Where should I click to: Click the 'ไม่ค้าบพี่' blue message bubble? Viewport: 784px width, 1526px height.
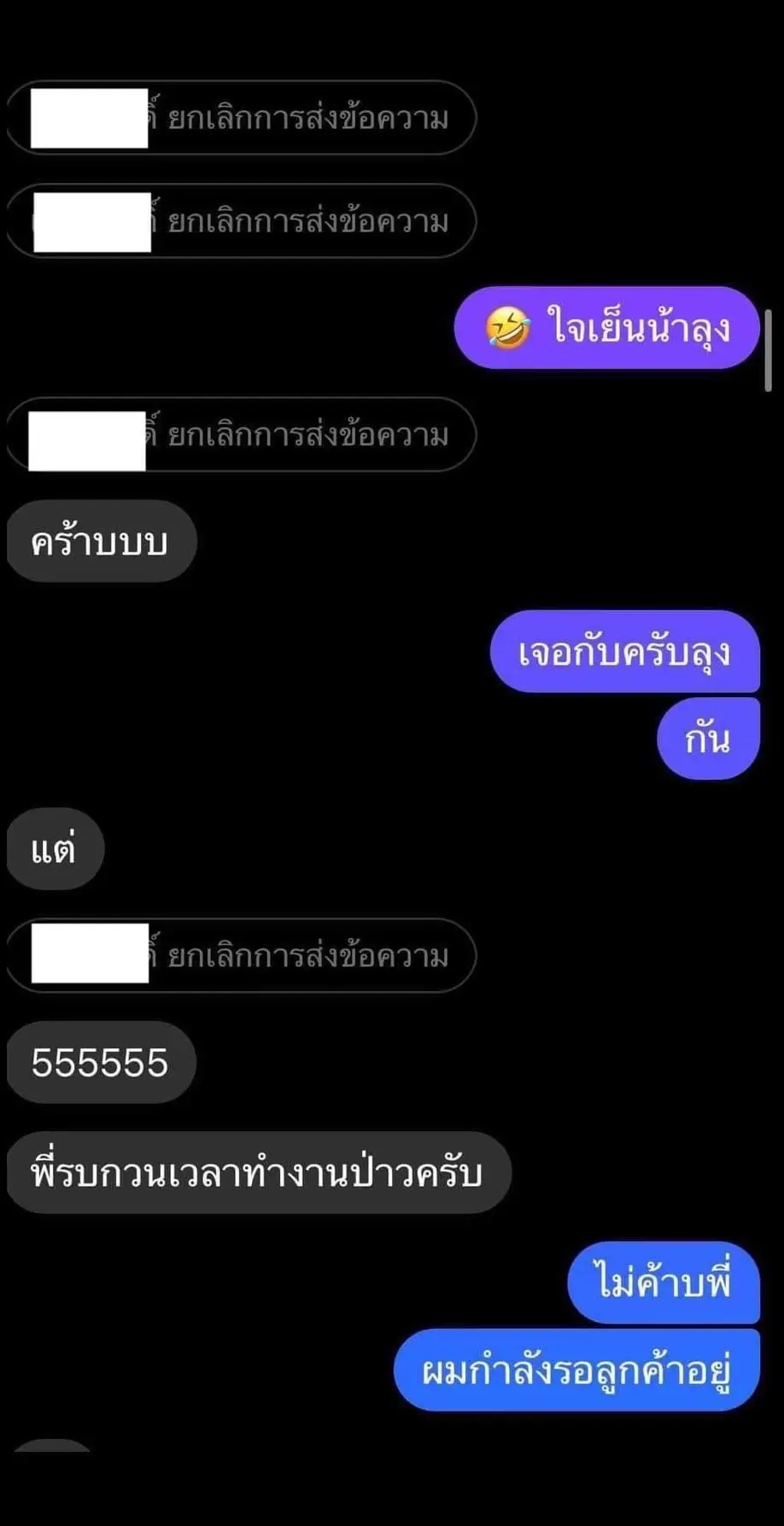pos(664,1282)
